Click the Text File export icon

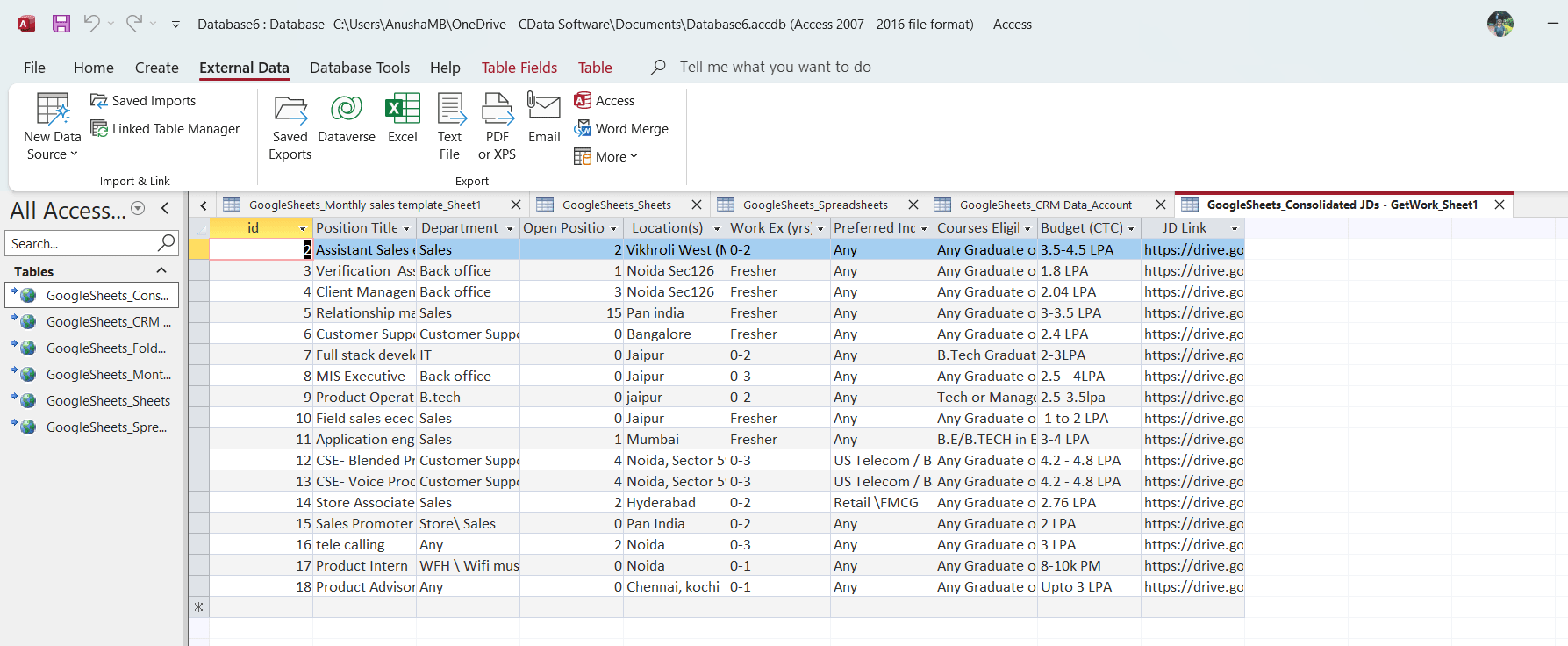pos(450,126)
